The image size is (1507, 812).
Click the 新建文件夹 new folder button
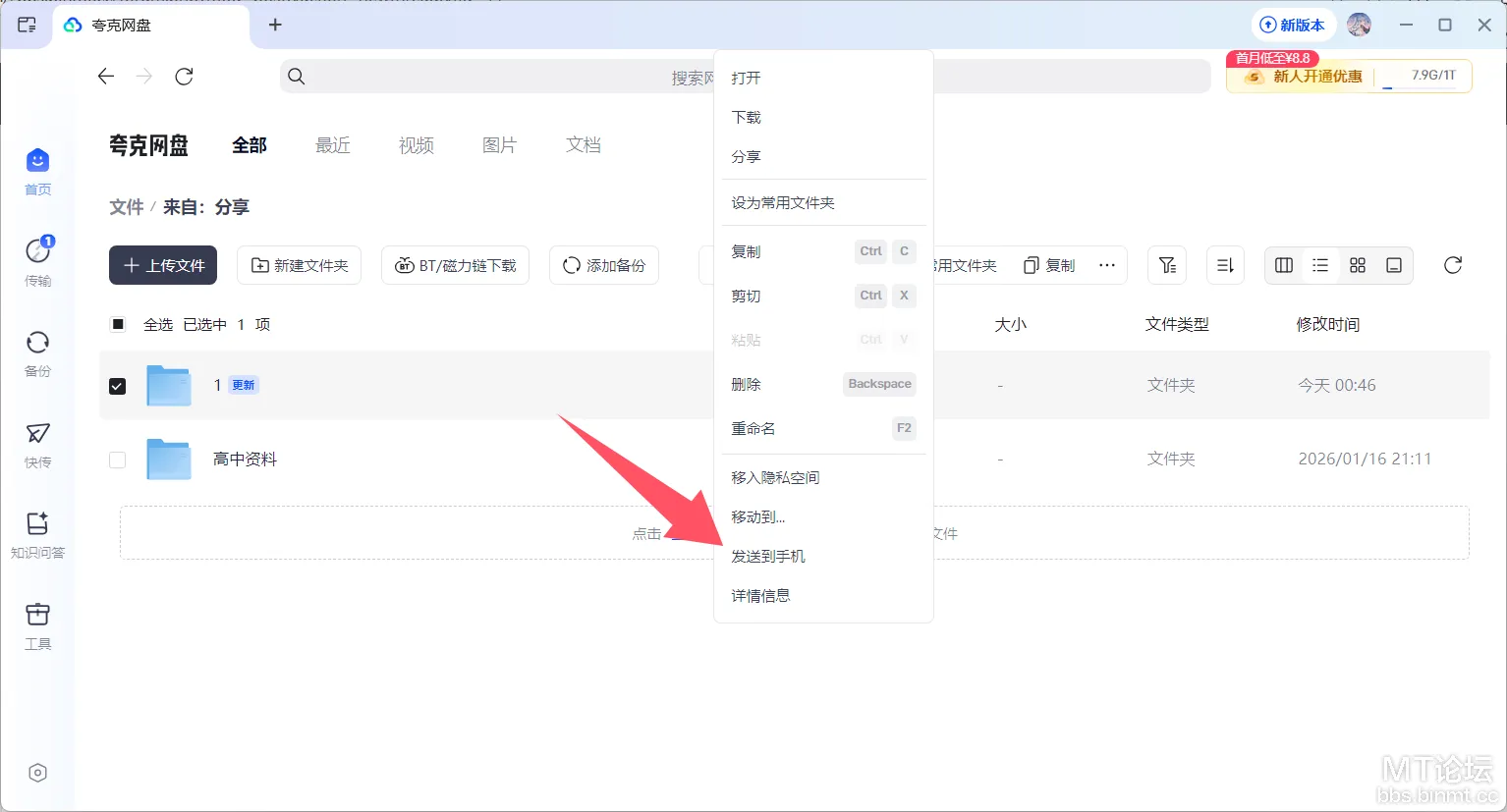pos(300,265)
